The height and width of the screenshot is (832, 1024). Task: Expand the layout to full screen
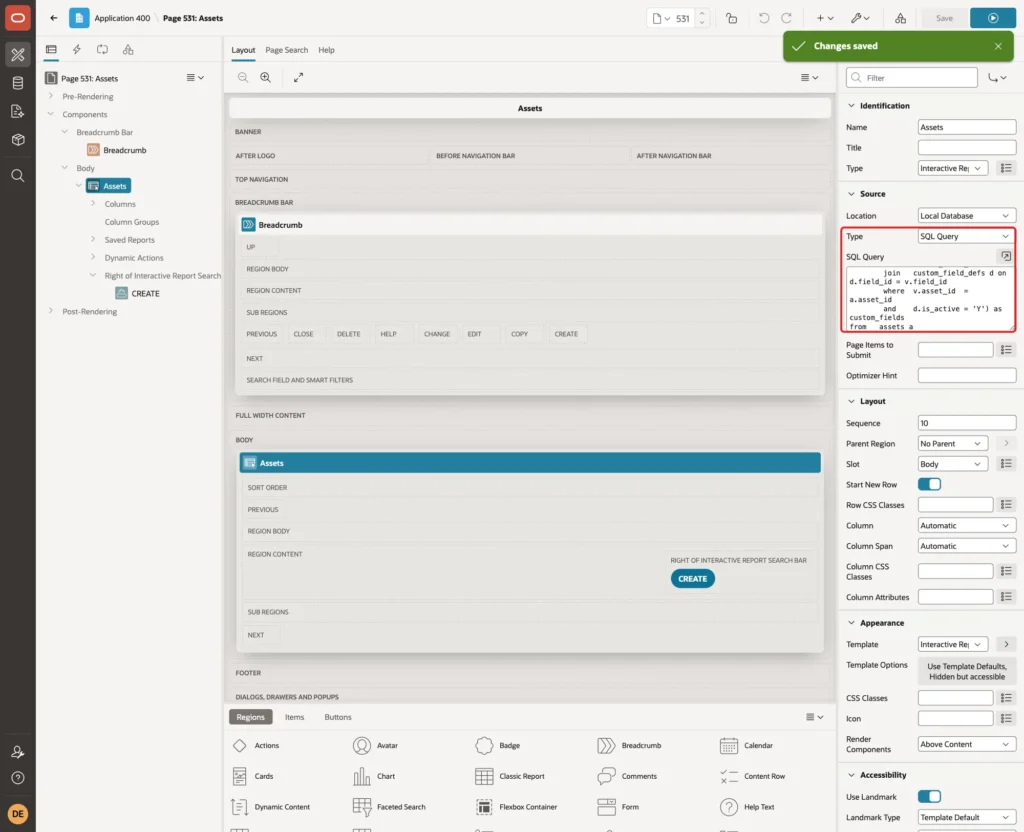[x=298, y=77]
